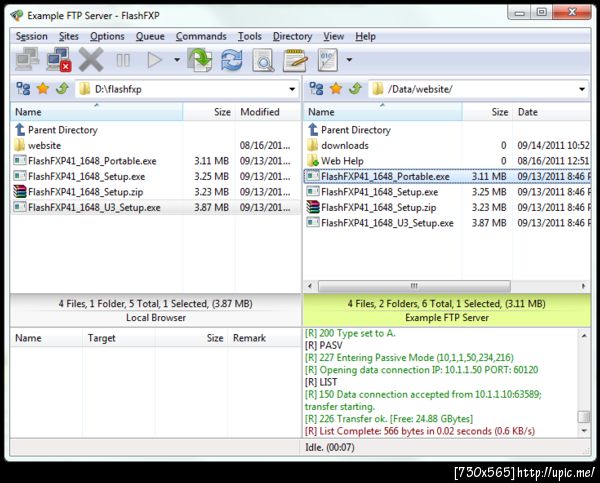Viewport: 600px width, 483px height.
Task: Click log pane scroll up arrow
Action: (584, 336)
